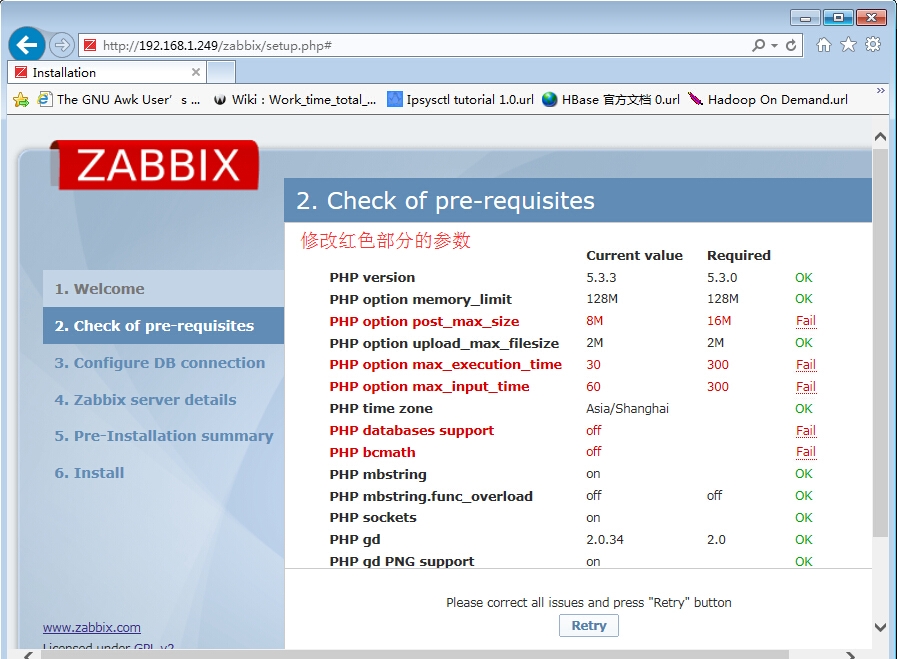Viewport: 898px width, 659px height.
Task: Open Favorites star icon
Action: point(848,45)
